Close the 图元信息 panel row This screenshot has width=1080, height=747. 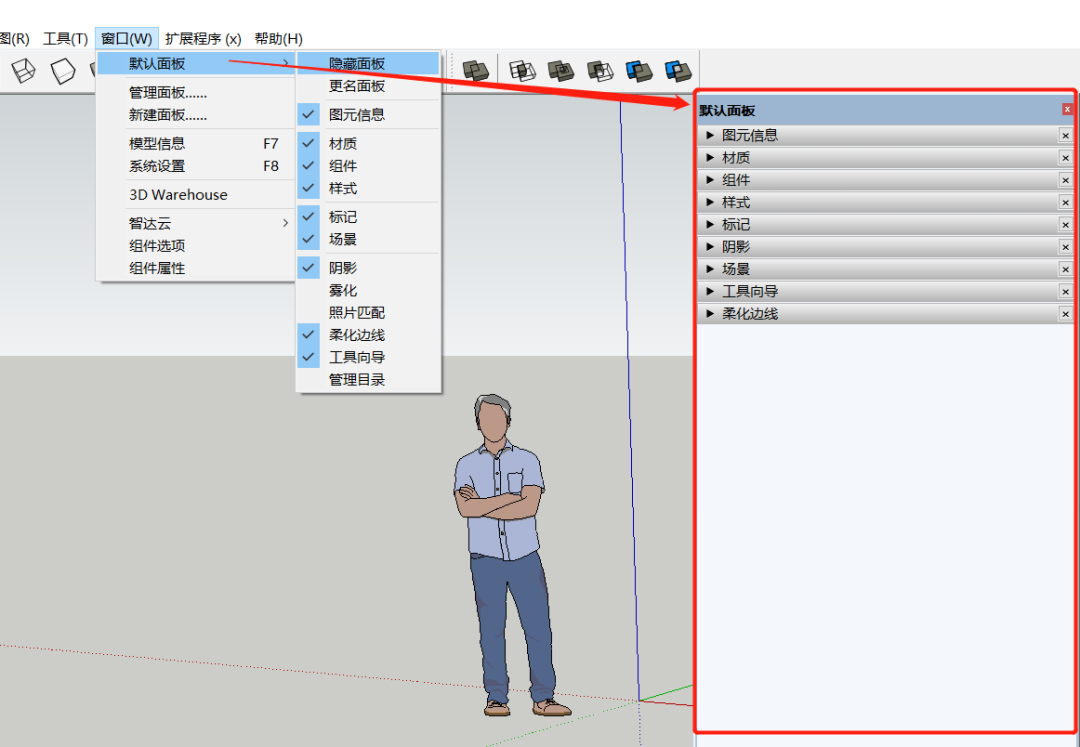coord(1066,136)
